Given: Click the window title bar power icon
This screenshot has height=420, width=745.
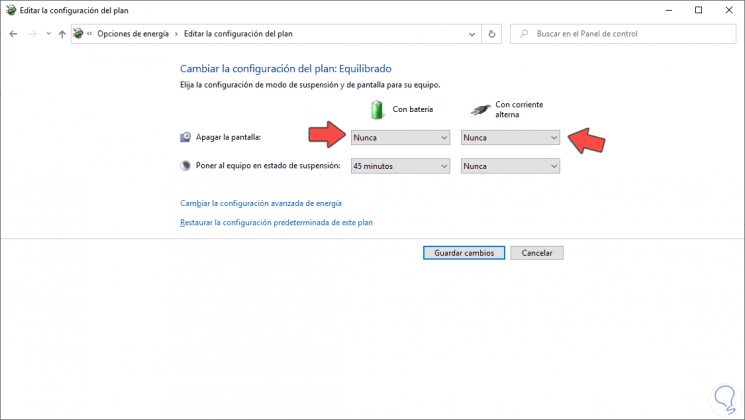Looking at the screenshot, I should point(10,10).
